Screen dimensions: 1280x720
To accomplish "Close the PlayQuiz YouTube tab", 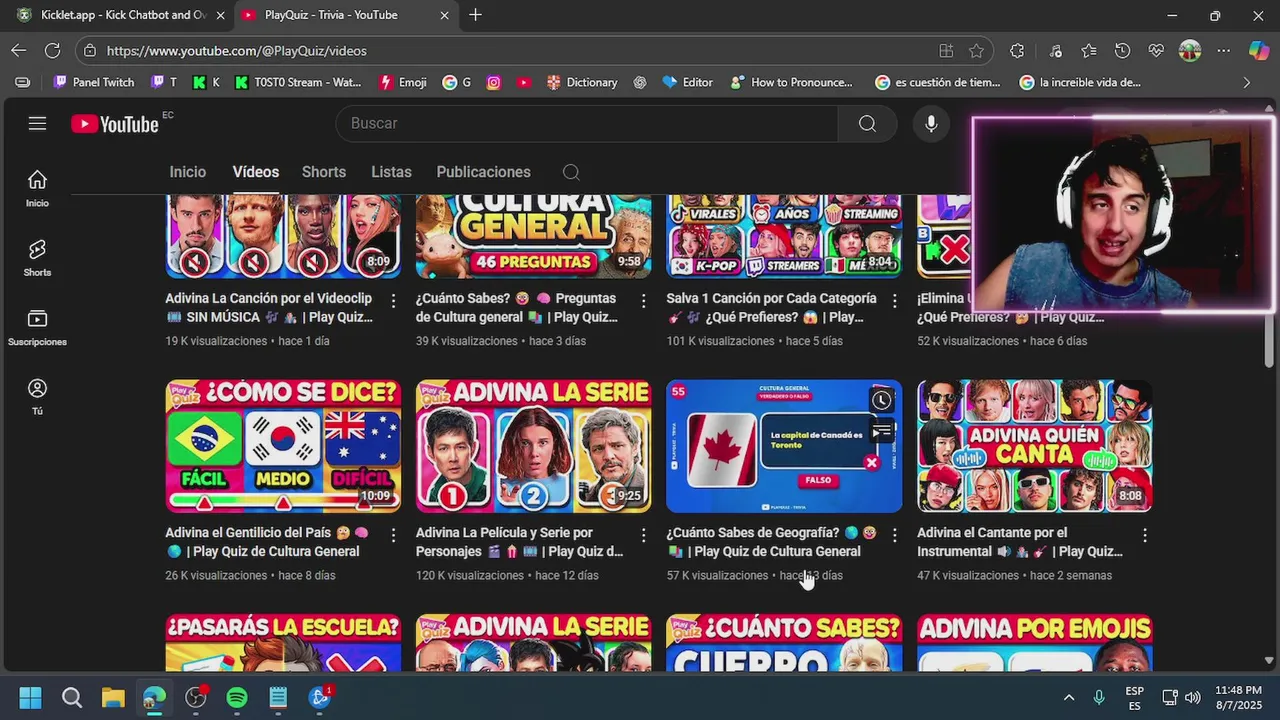I will [x=444, y=15].
